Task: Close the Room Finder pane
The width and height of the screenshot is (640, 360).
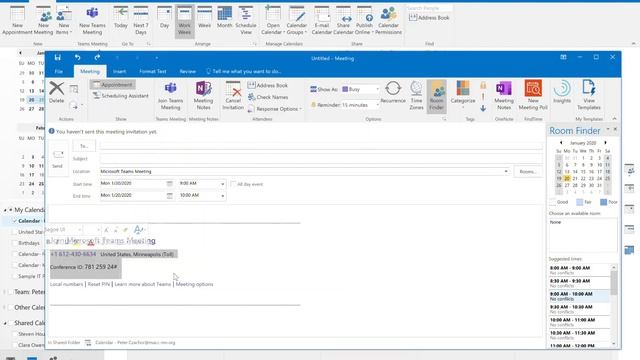Action: tap(615, 129)
